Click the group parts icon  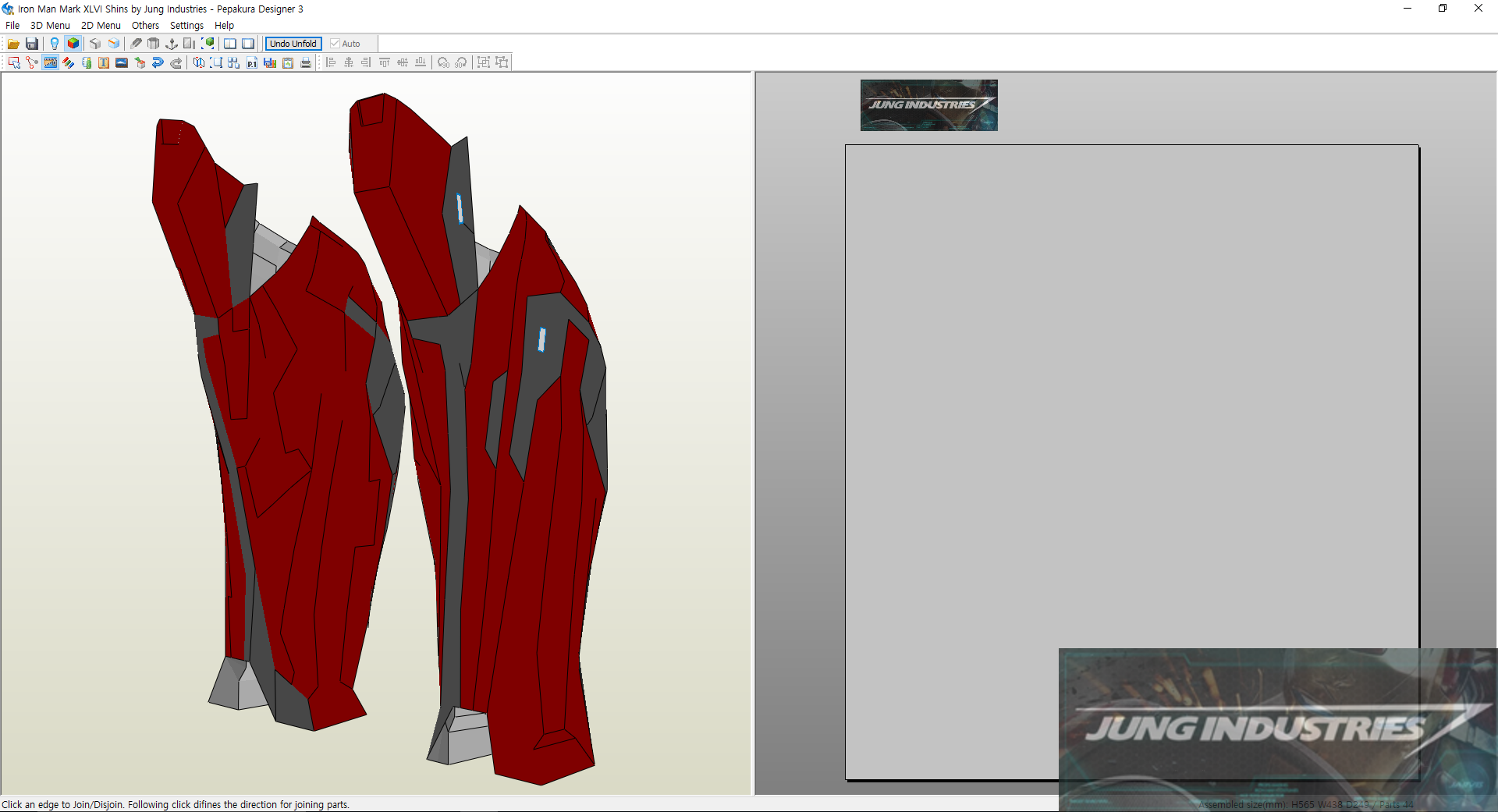point(484,62)
